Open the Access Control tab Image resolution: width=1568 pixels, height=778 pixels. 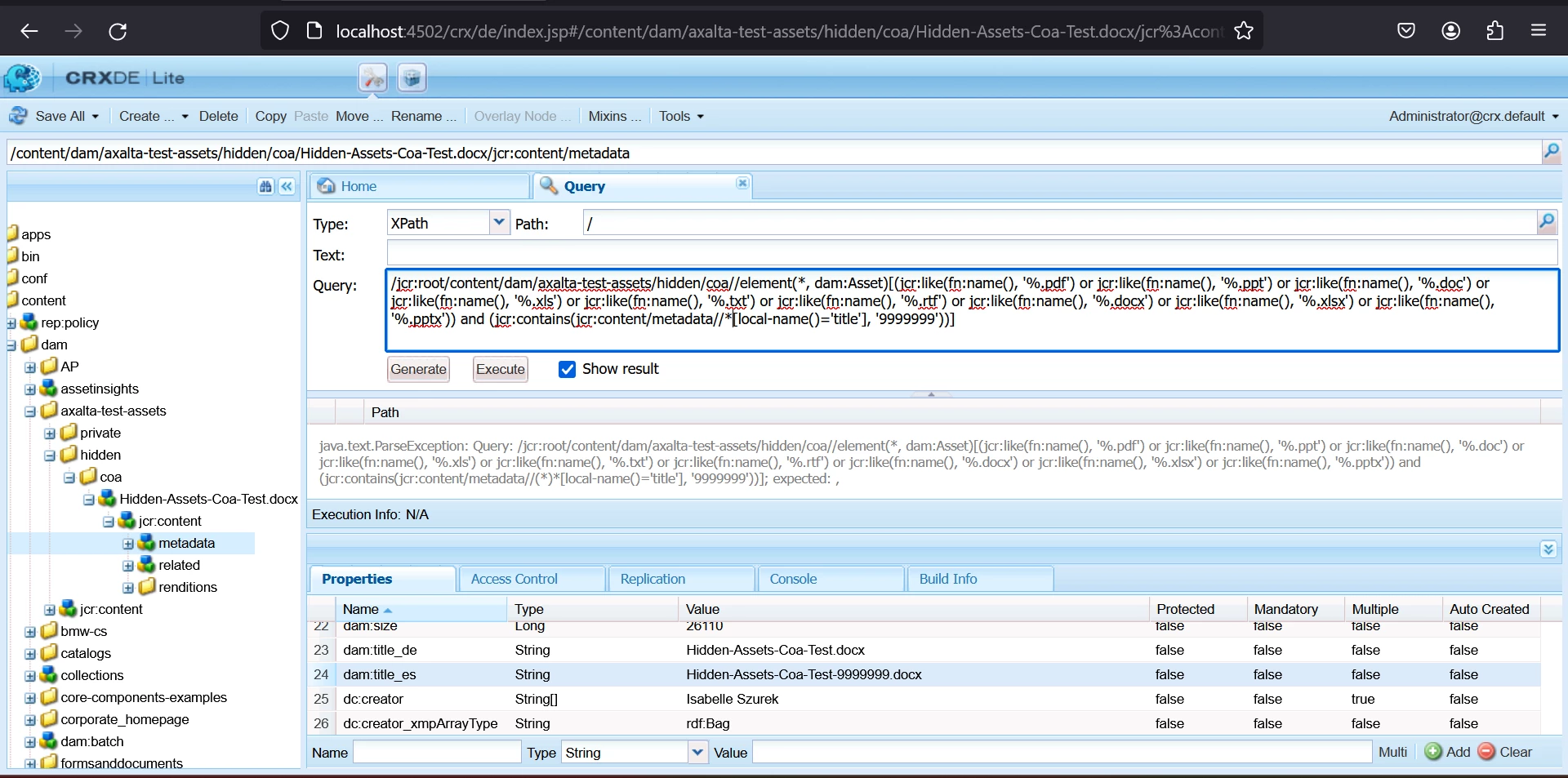click(x=532, y=579)
